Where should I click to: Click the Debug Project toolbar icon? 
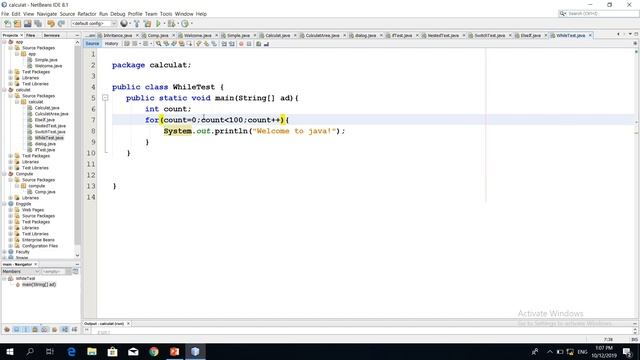(x=171, y=24)
